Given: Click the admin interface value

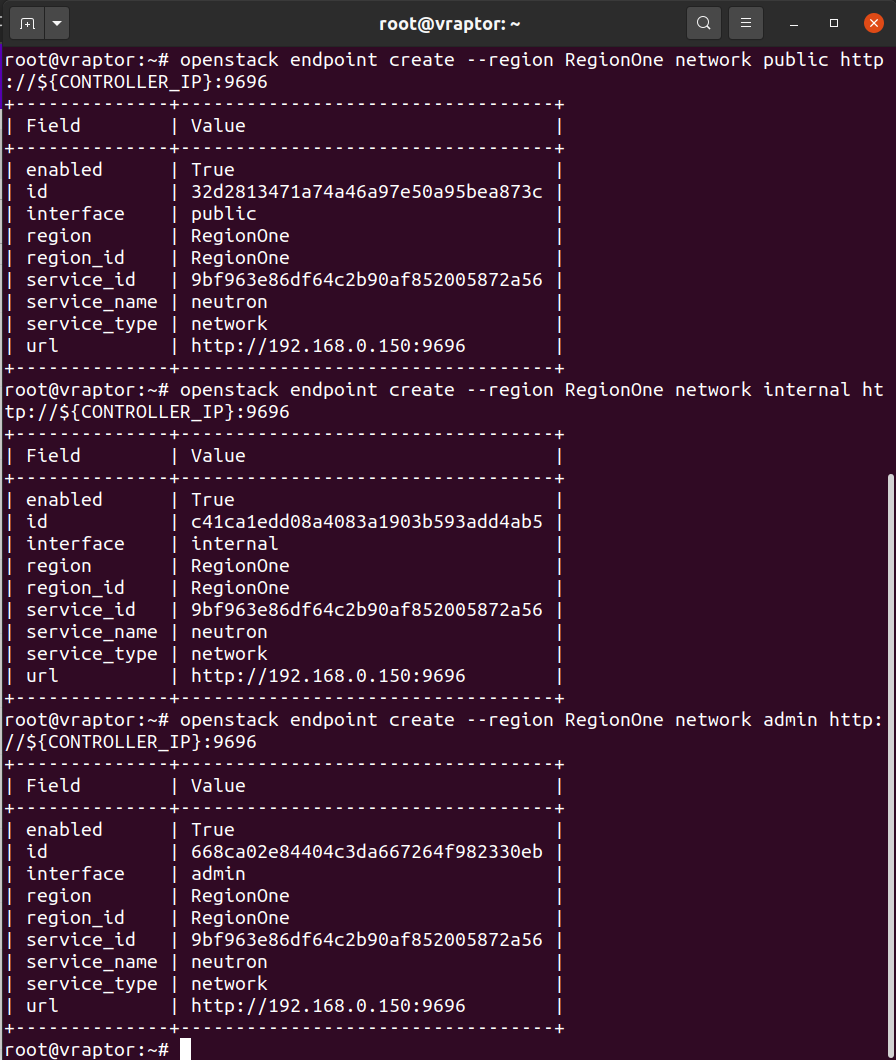Looking at the screenshot, I should pos(218,873).
